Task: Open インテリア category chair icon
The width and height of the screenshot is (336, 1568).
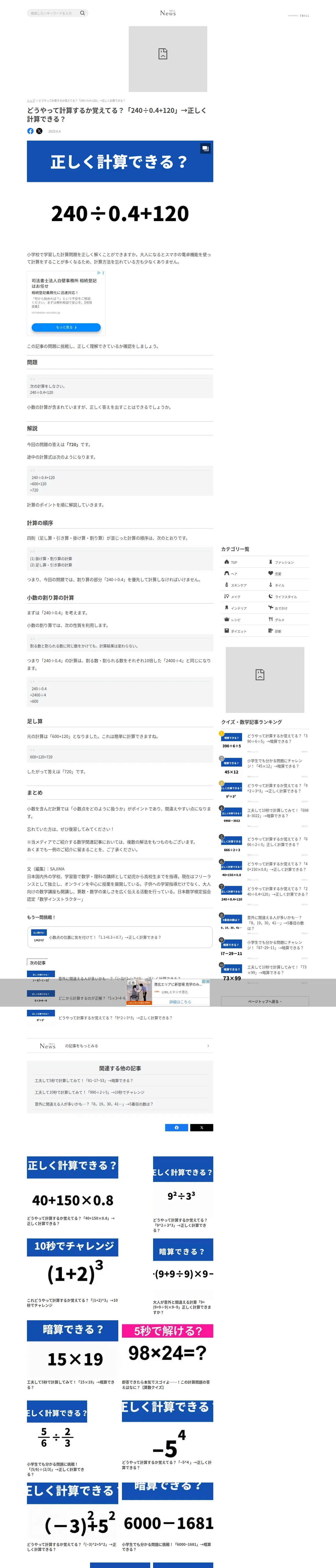Action: point(227,608)
